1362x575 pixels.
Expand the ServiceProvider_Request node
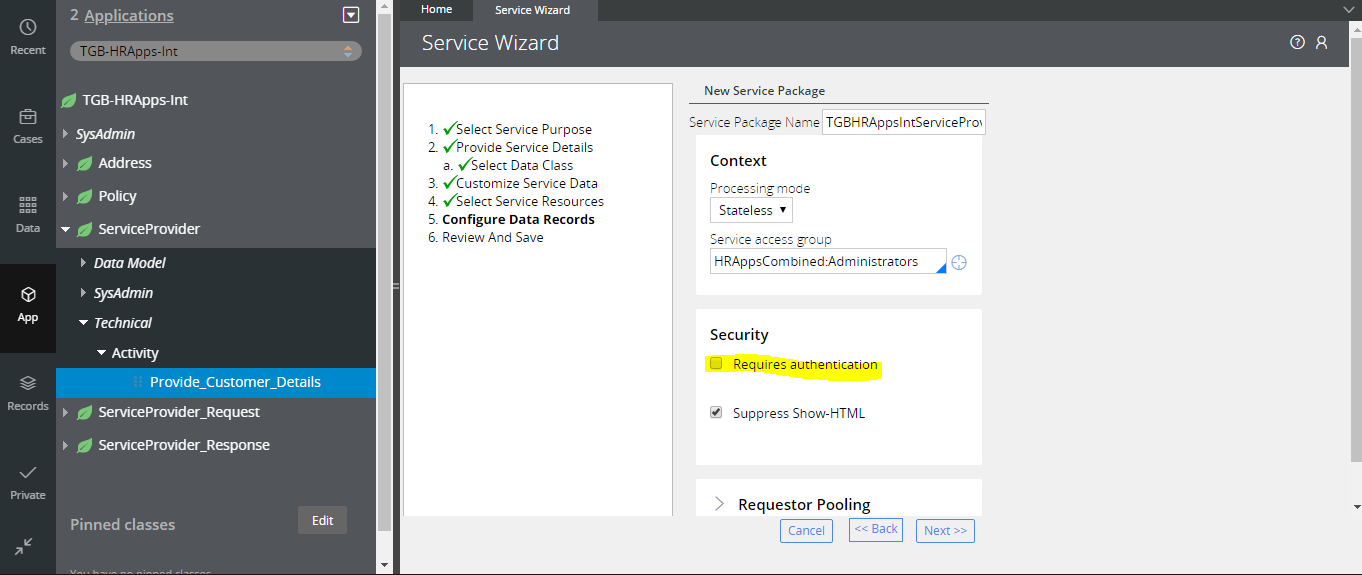66,413
